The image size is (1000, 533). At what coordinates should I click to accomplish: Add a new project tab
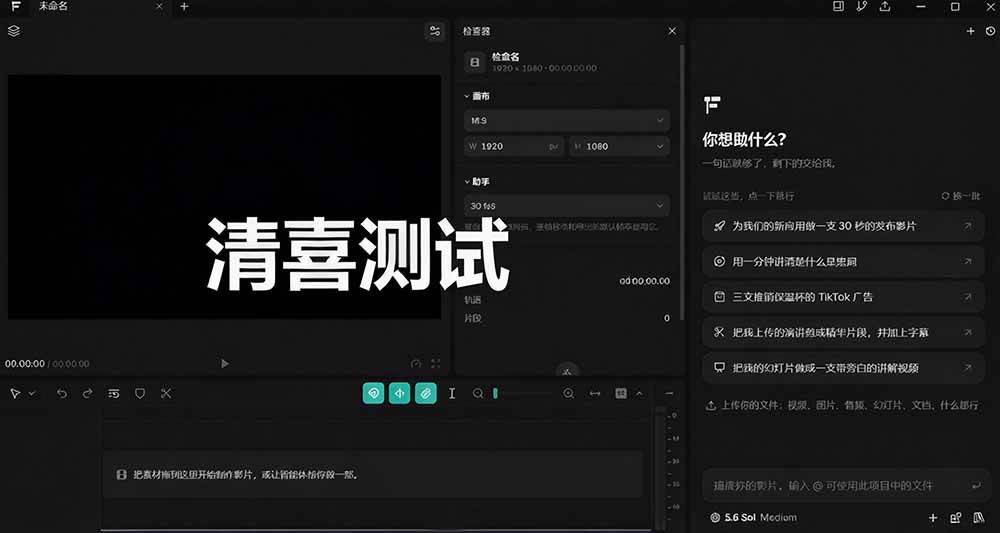pos(184,6)
